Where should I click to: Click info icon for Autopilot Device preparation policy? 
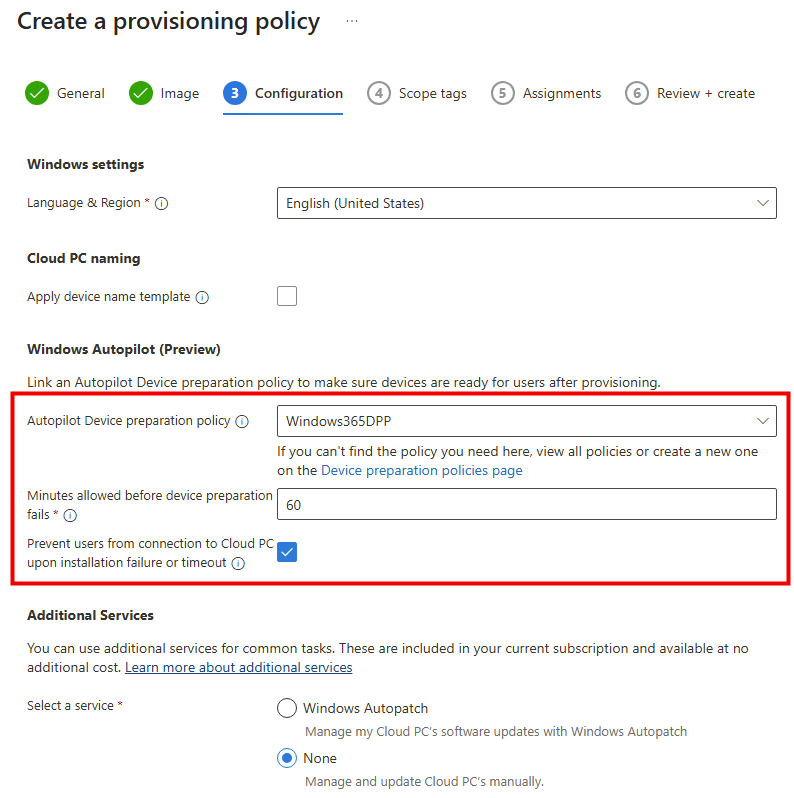click(242, 422)
